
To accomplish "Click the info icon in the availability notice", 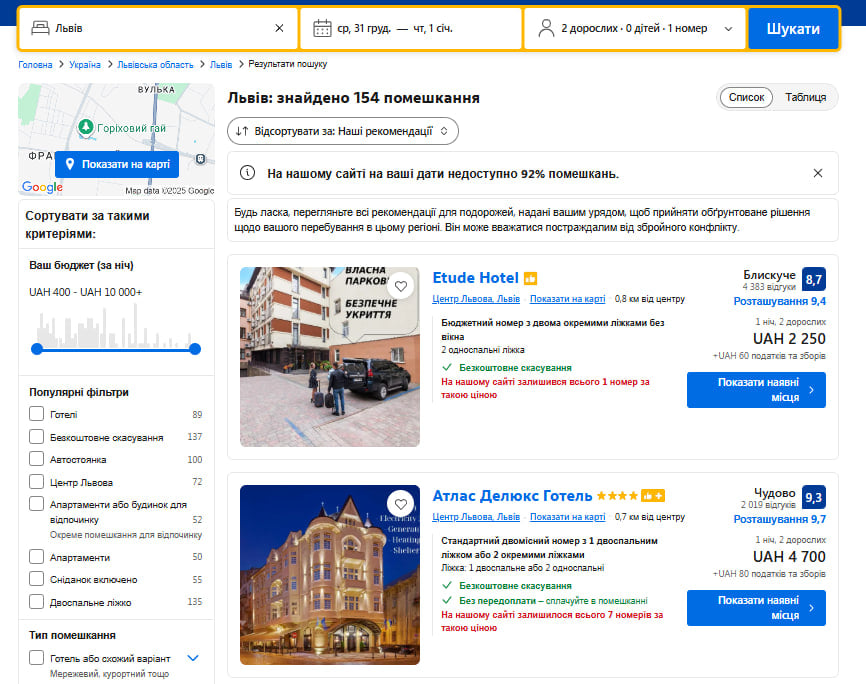I will pyautogui.click(x=248, y=173).
